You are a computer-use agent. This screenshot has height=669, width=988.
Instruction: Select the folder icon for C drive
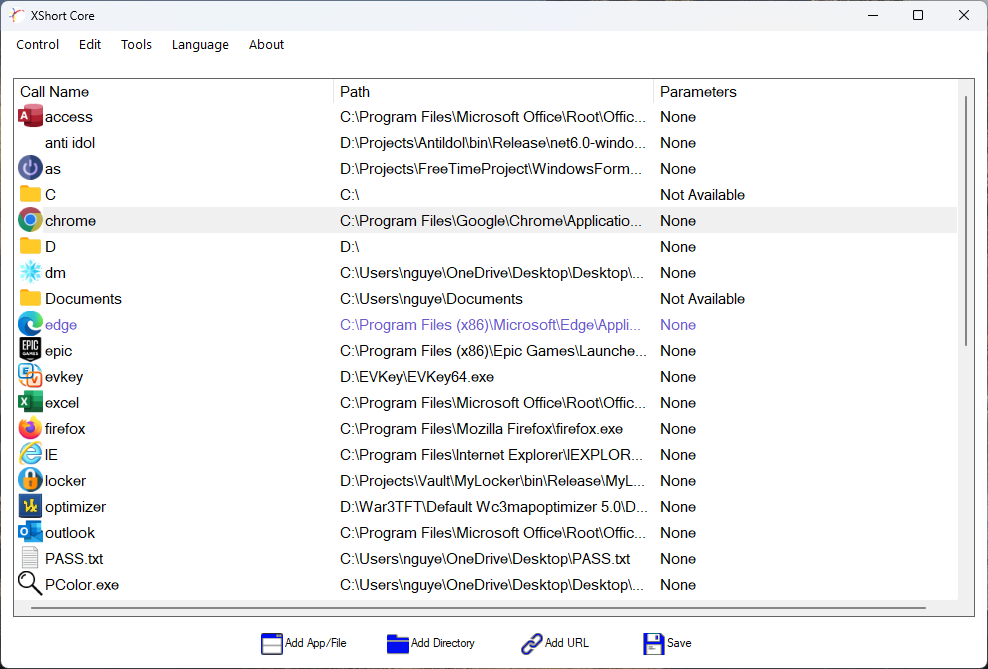[30, 194]
